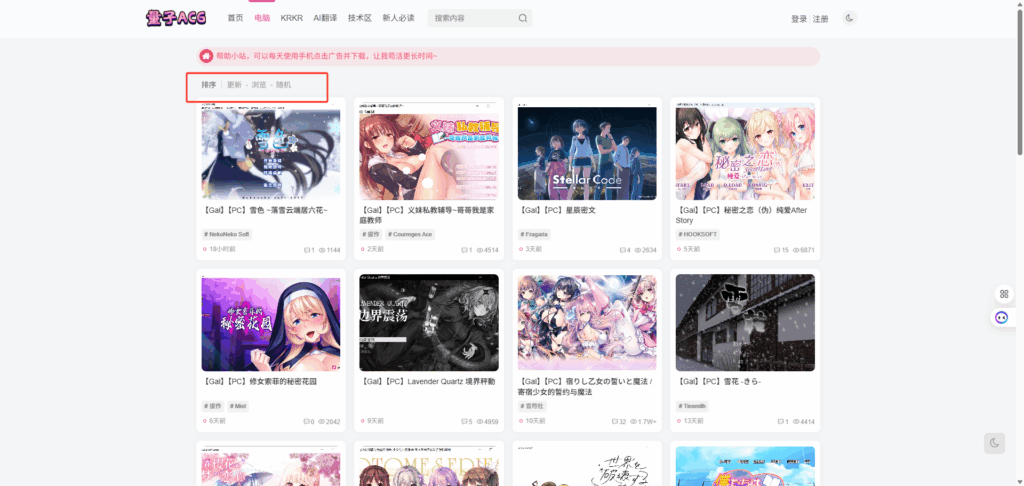Sort posts by 更新
1024x486 pixels.
pos(234,85)
